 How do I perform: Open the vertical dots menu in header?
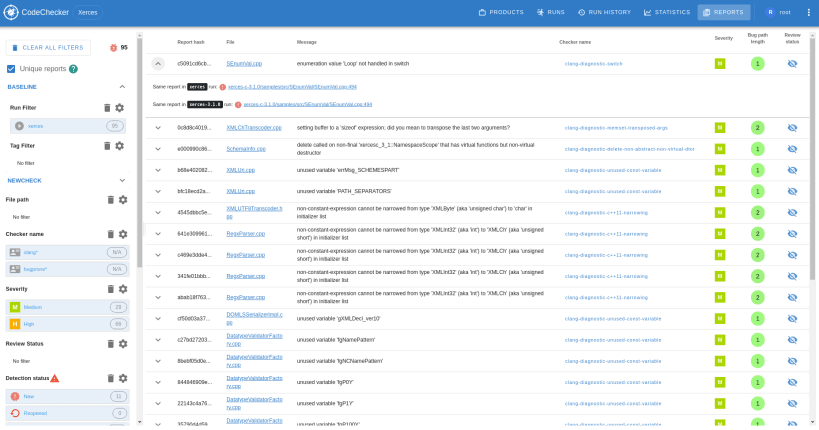pos(809,12)
